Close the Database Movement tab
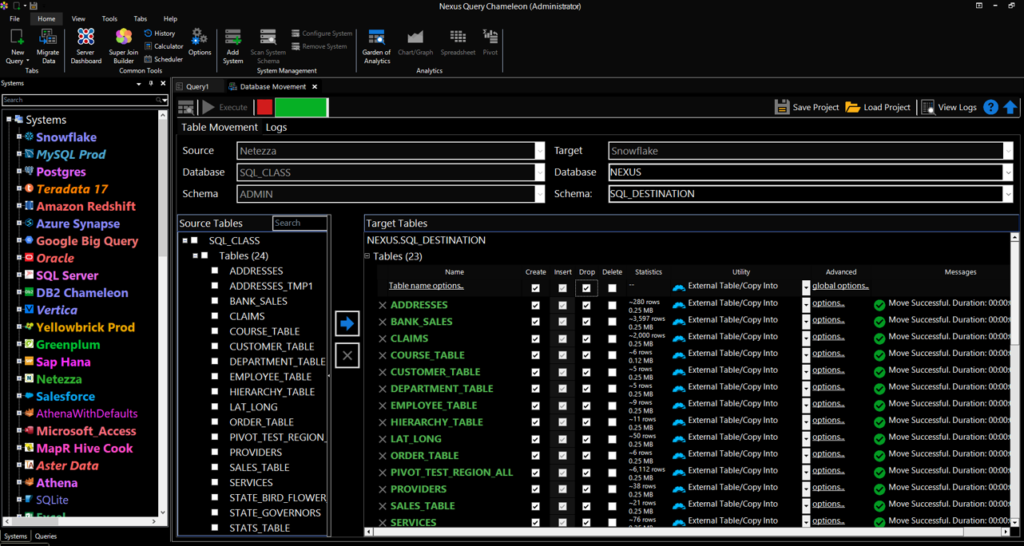 pyautogui.click(x=314, y=86)
